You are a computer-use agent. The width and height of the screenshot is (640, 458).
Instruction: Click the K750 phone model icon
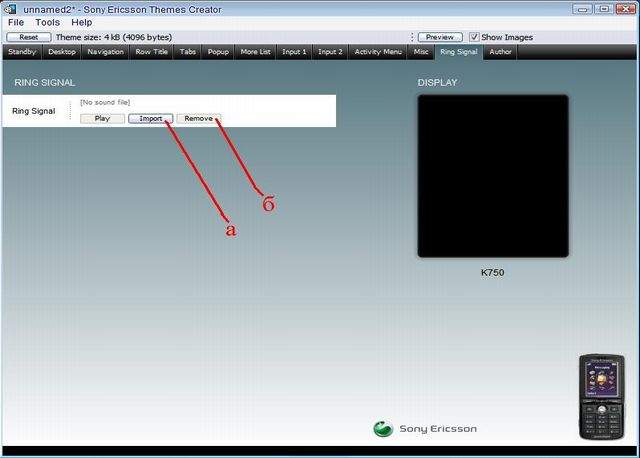pos(602,397)
